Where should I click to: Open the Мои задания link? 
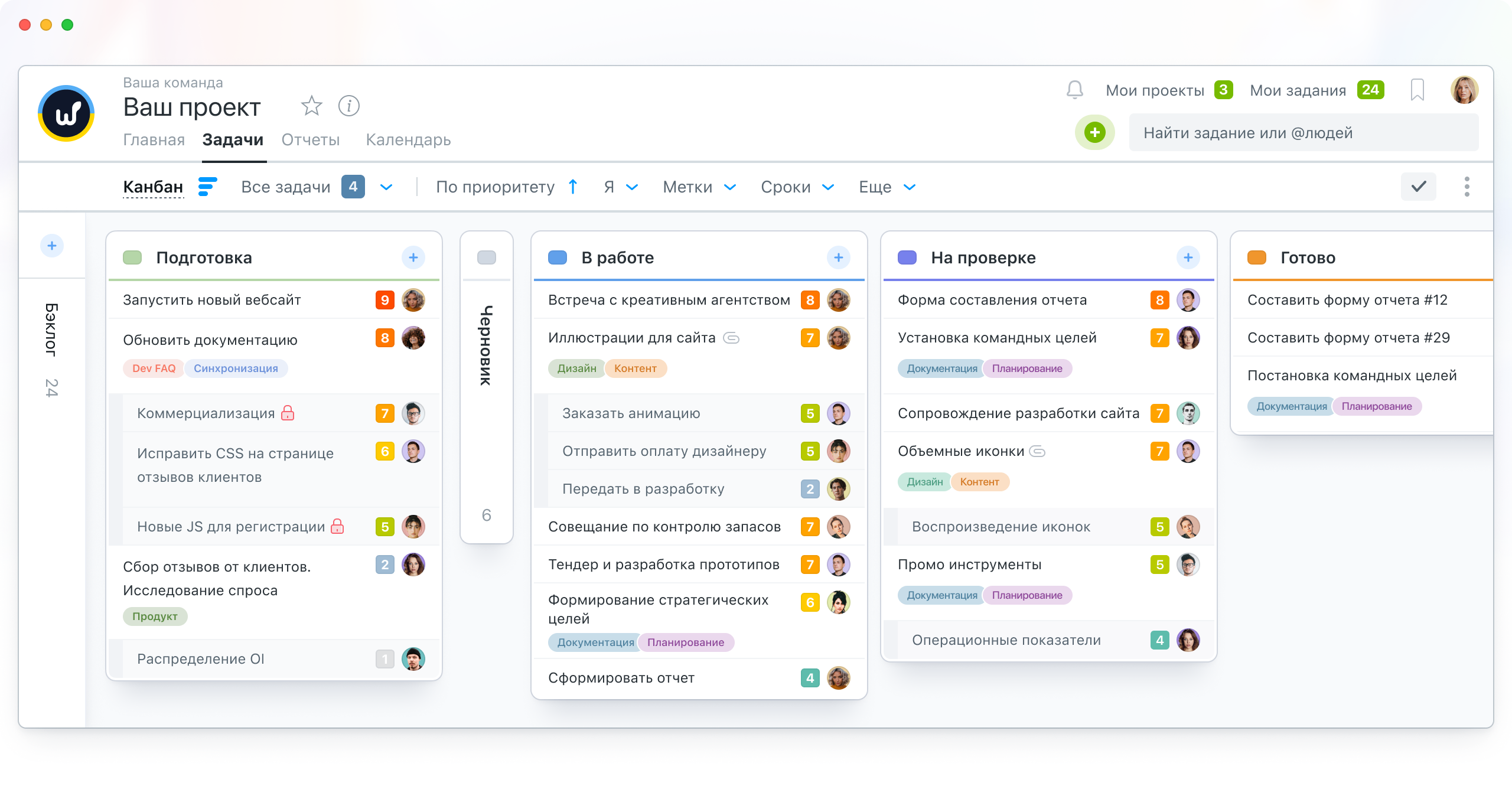(1298, 90)
